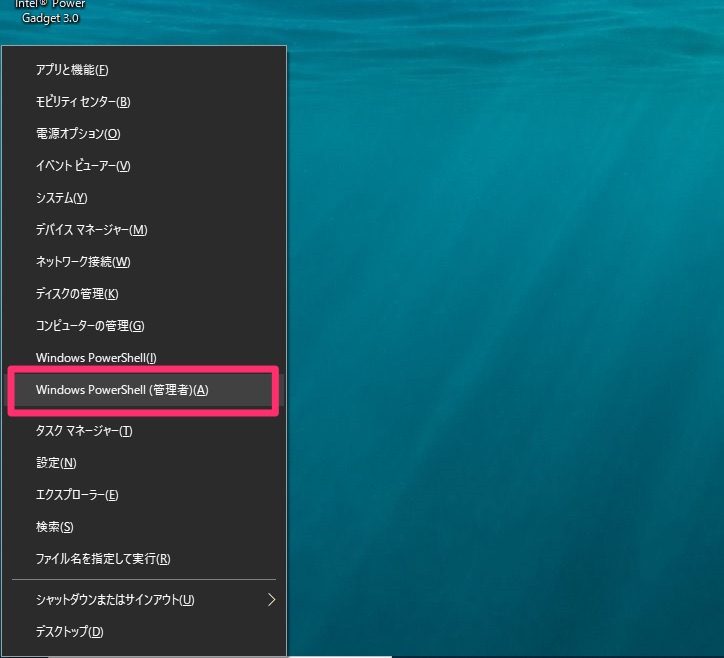Launch Windows PowerShell (管理者)(A)
724x658 pixels.
click(144, 390)
